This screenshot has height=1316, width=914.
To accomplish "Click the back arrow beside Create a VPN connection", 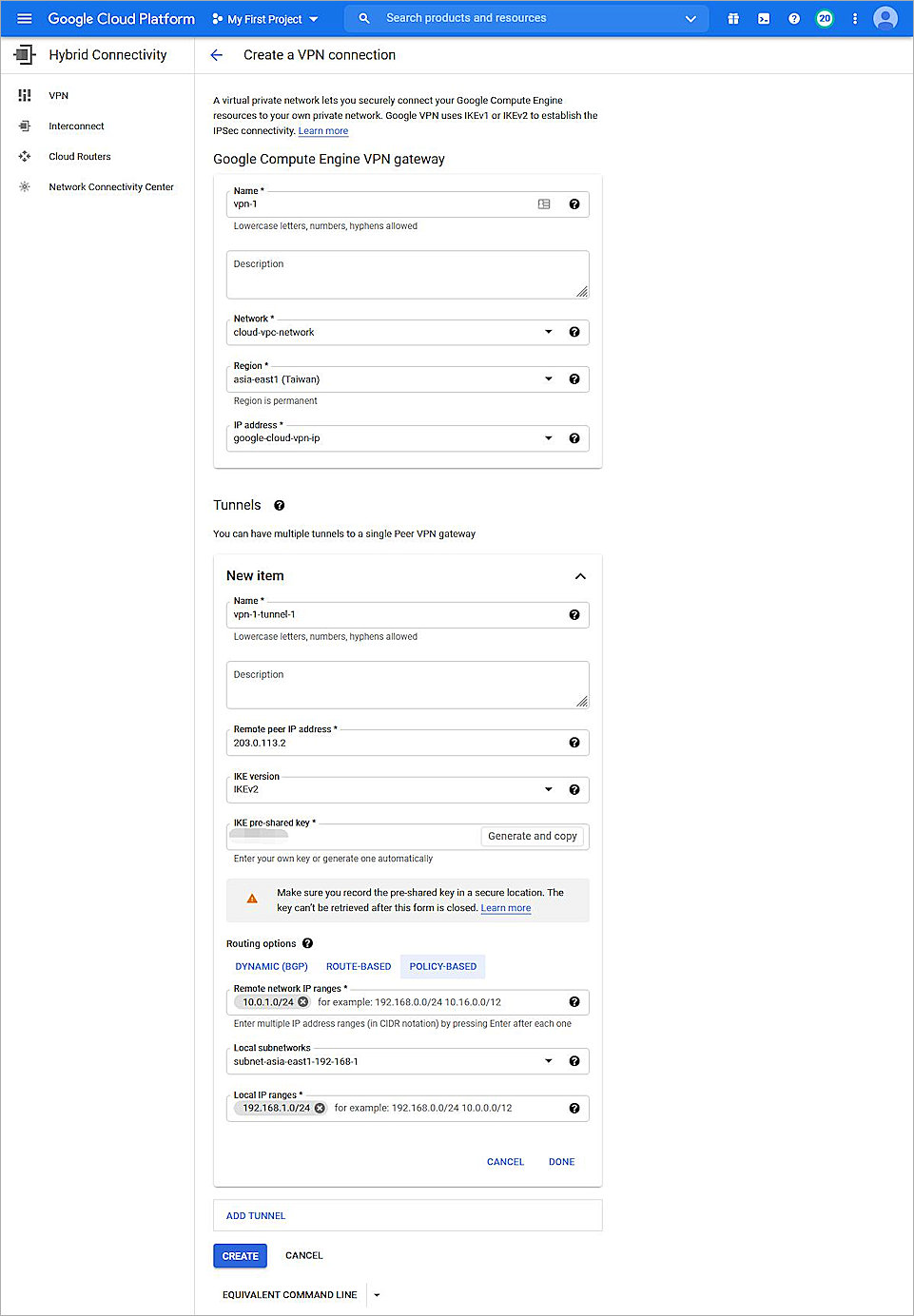I will point(217,55).
